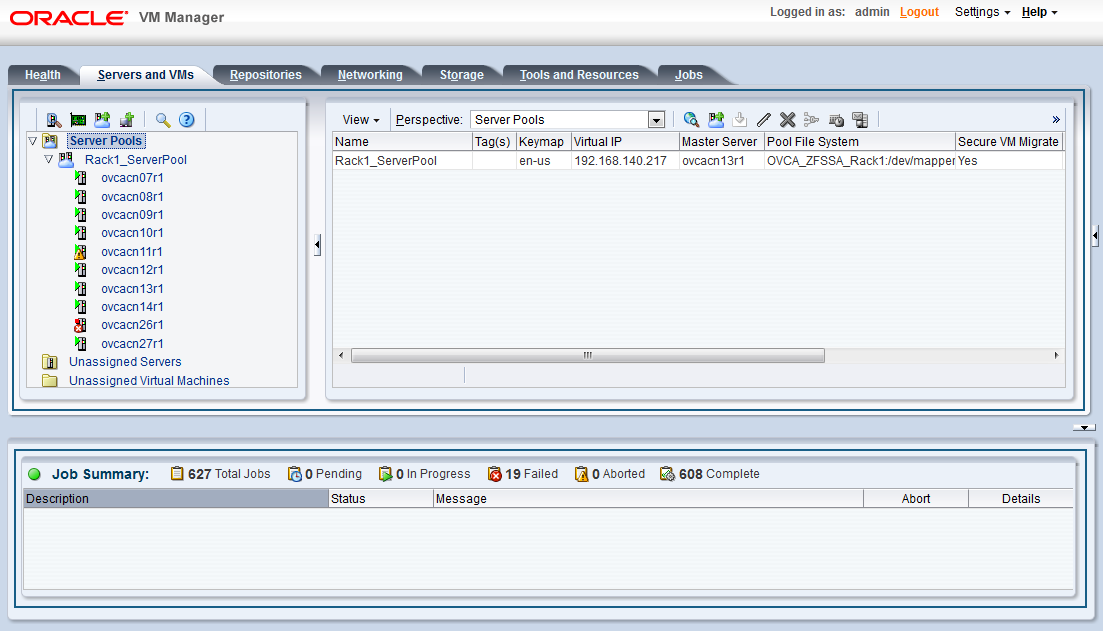Click the warning icon beside ovcacn11r1
Image resolution: width=1103 pixels, height=631 pixels.
(x=80, y=251)
